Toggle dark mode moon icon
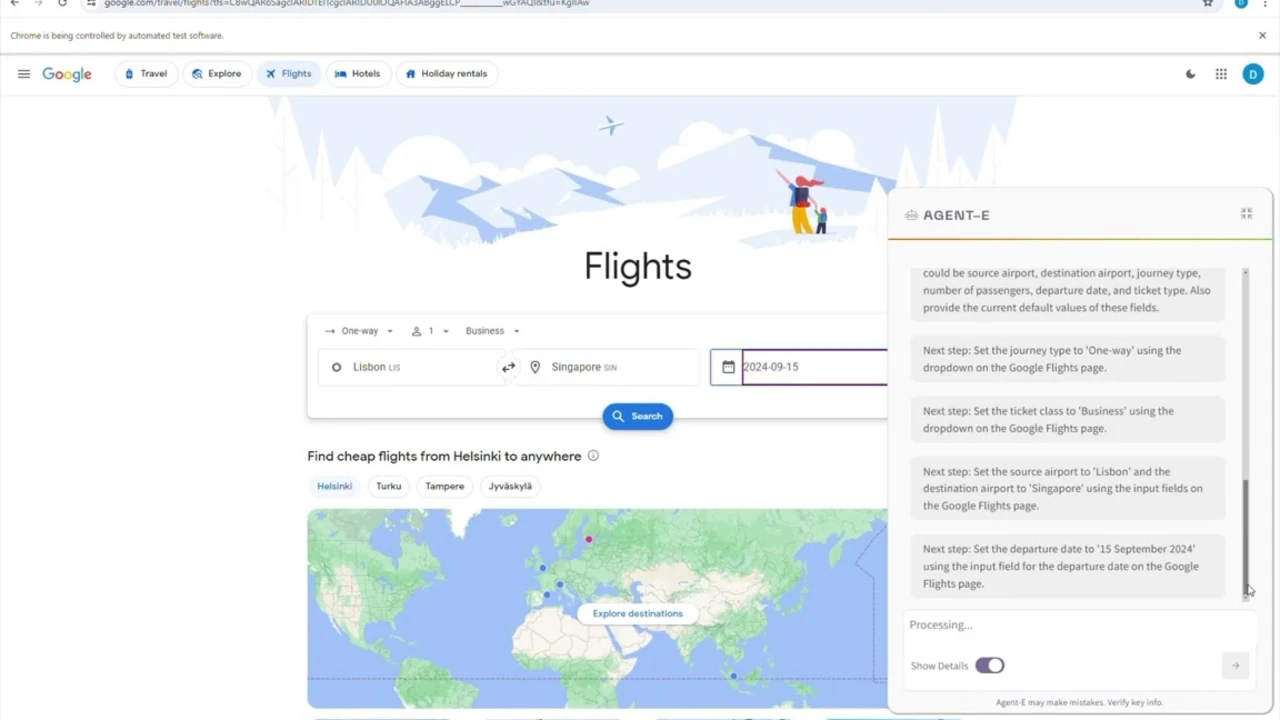The height and width of the screenshot is (720, 1280). click(1190, 74)
